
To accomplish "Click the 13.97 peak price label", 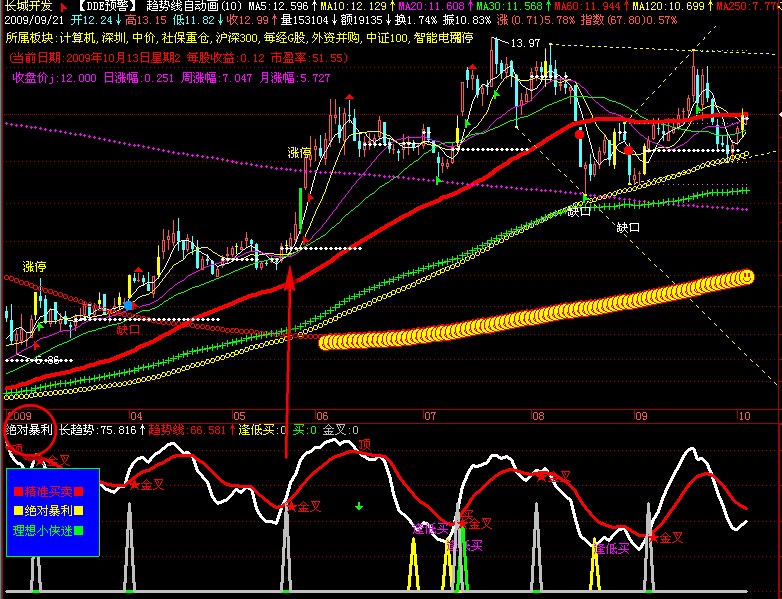I will pos(526,43).
